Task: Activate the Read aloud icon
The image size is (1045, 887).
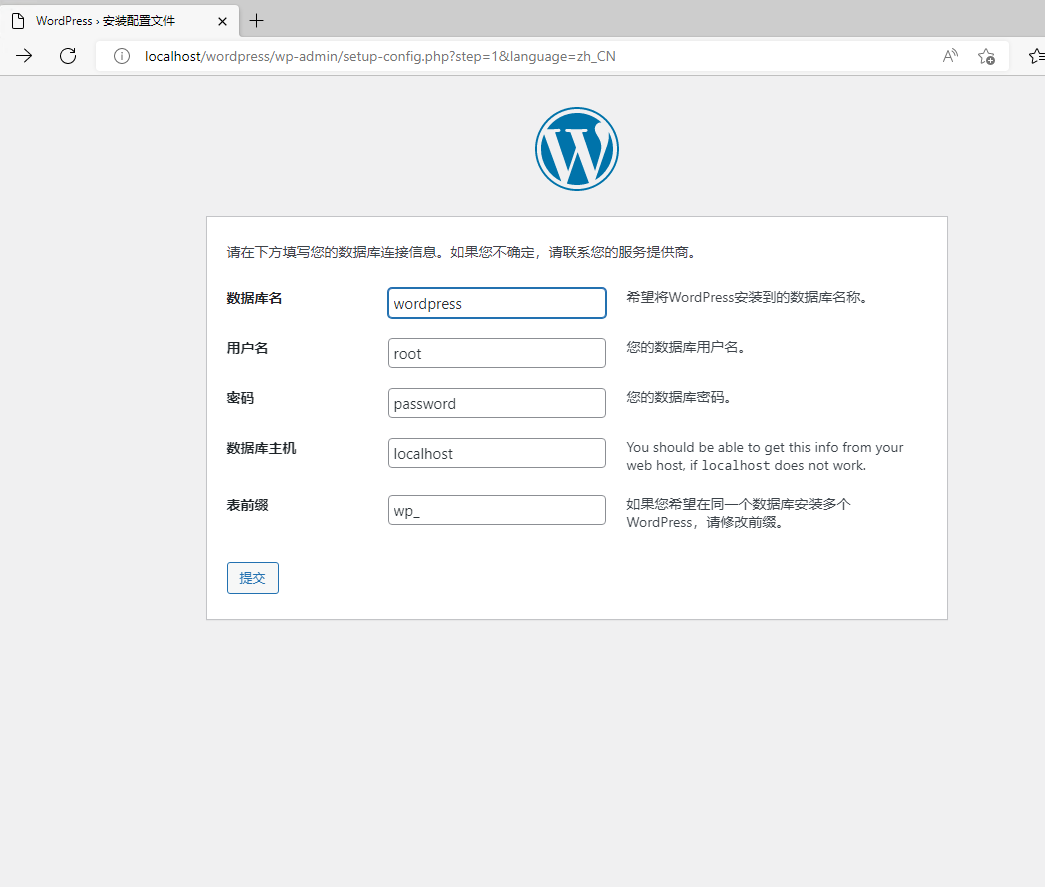Action: (950, 56)
